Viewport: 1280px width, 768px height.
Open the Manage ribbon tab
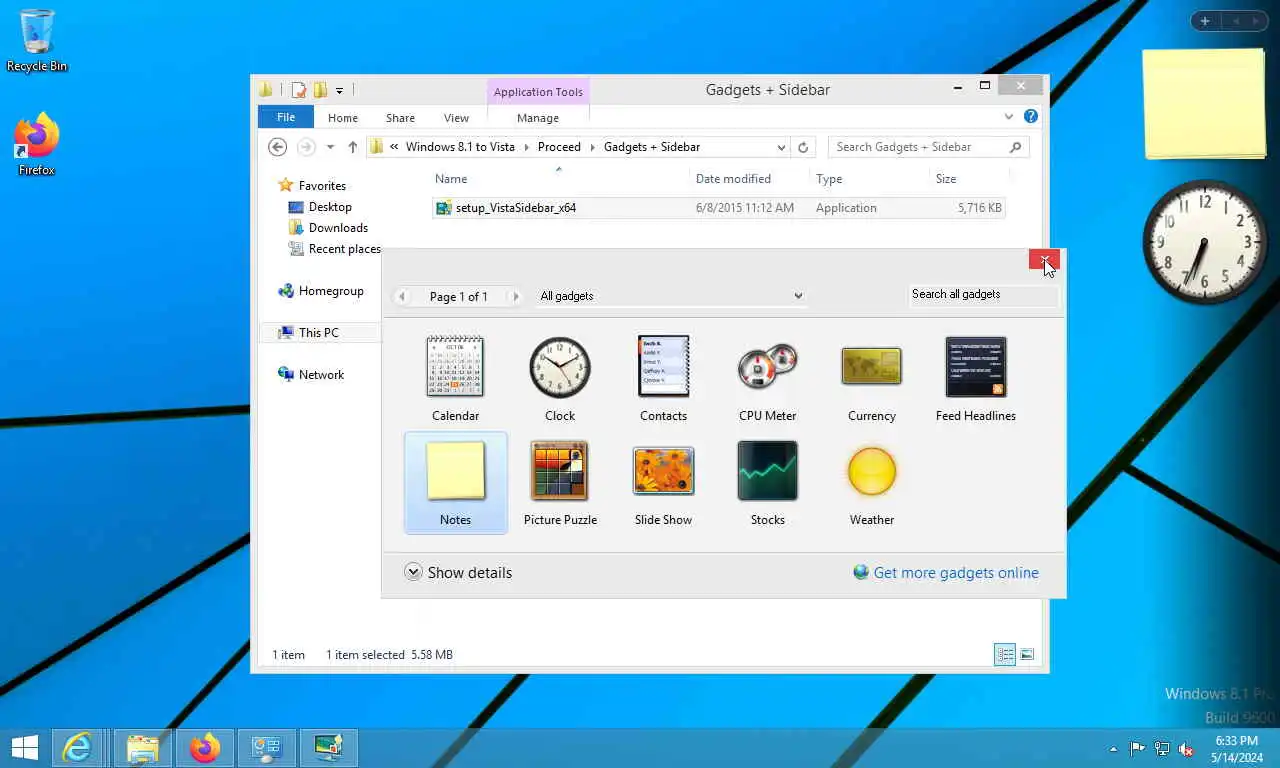click(537, 117)
